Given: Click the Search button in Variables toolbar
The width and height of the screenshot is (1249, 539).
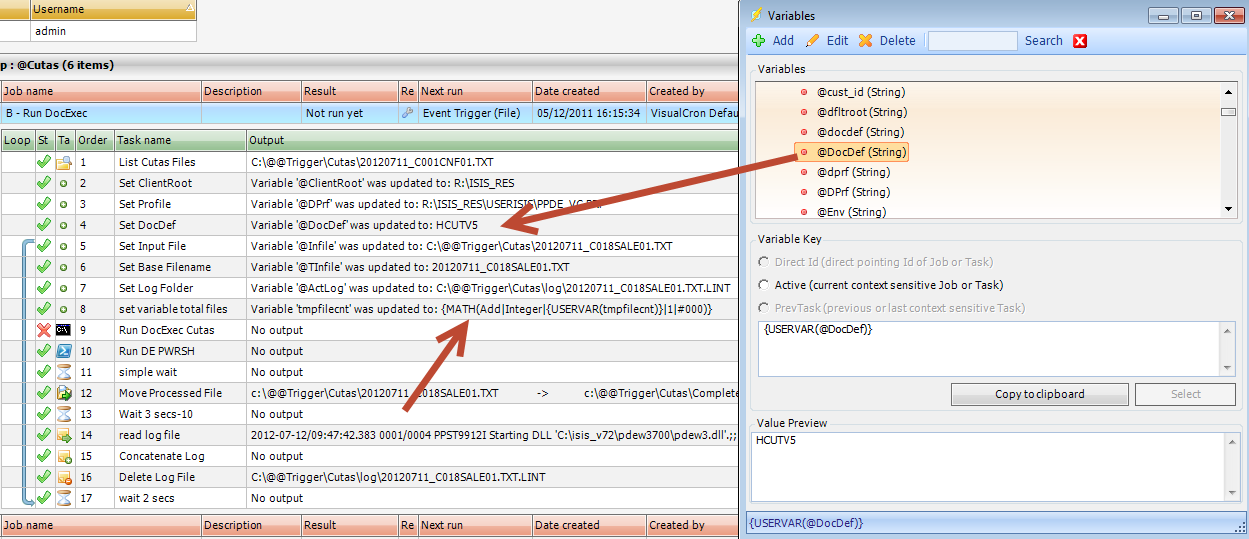Looking at the screenshot, I should (x=1043, y=41).
